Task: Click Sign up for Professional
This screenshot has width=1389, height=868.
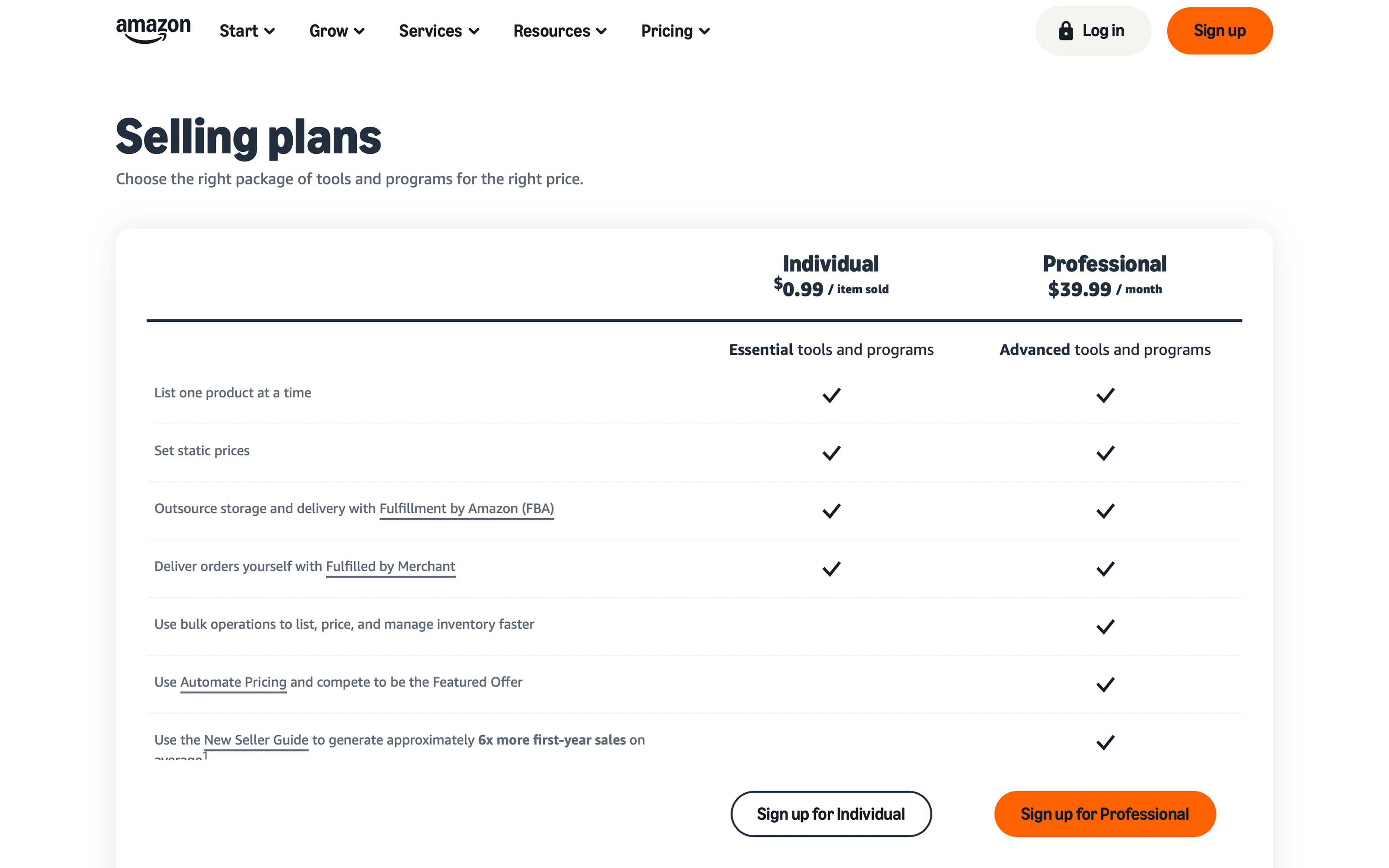Action: 1105,814
